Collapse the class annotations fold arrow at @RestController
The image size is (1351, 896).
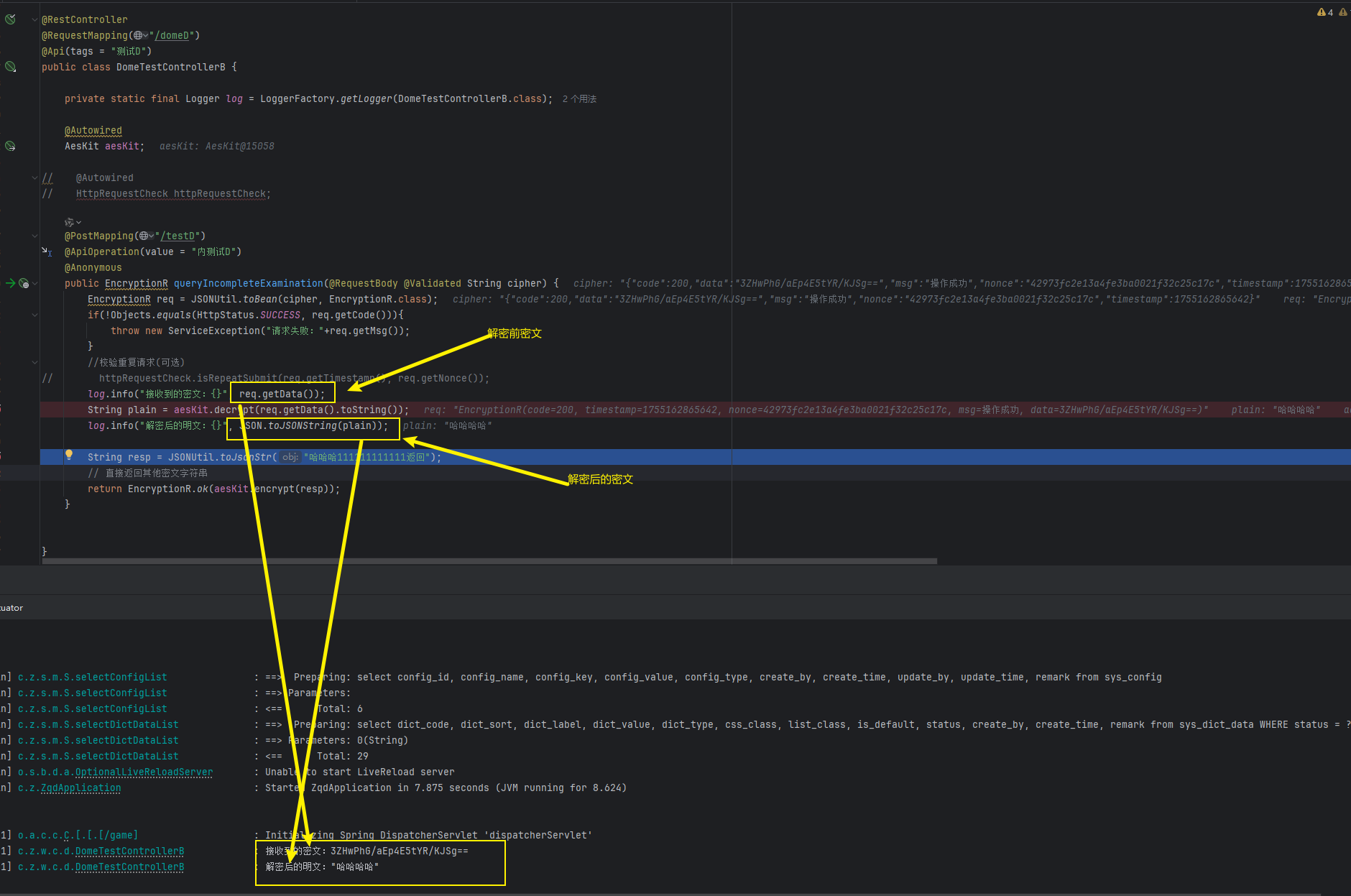(34, 19)
